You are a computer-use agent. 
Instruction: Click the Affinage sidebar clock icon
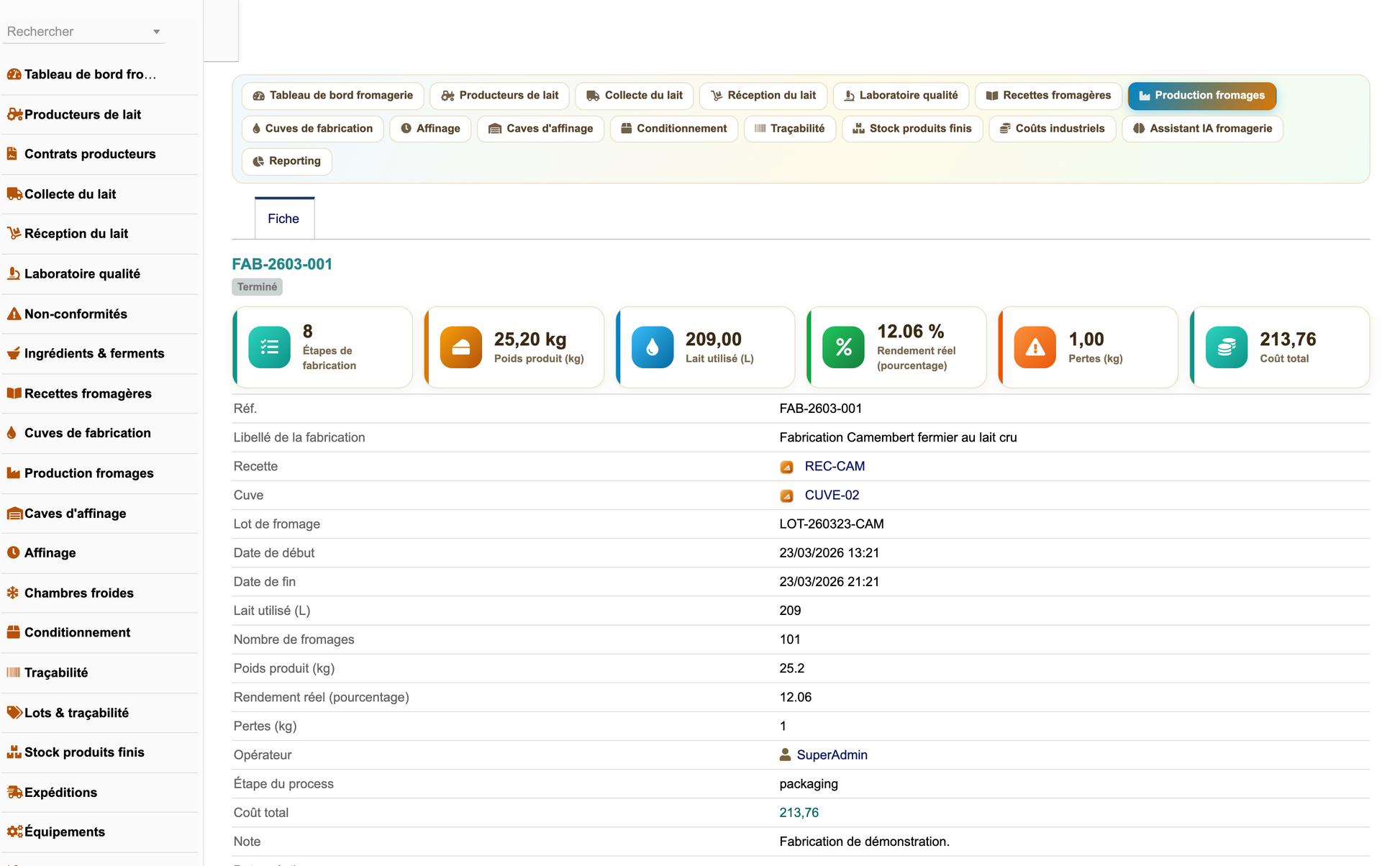13,552
